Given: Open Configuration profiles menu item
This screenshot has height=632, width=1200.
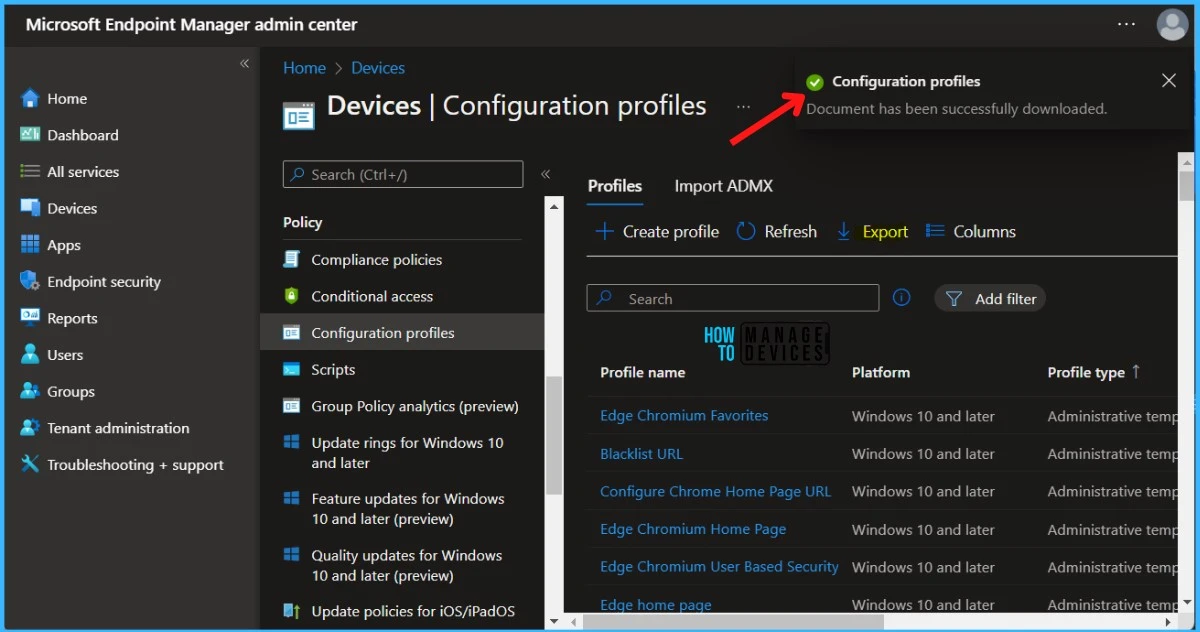Looking at the screenshot, I should click(x=402, y=333).
